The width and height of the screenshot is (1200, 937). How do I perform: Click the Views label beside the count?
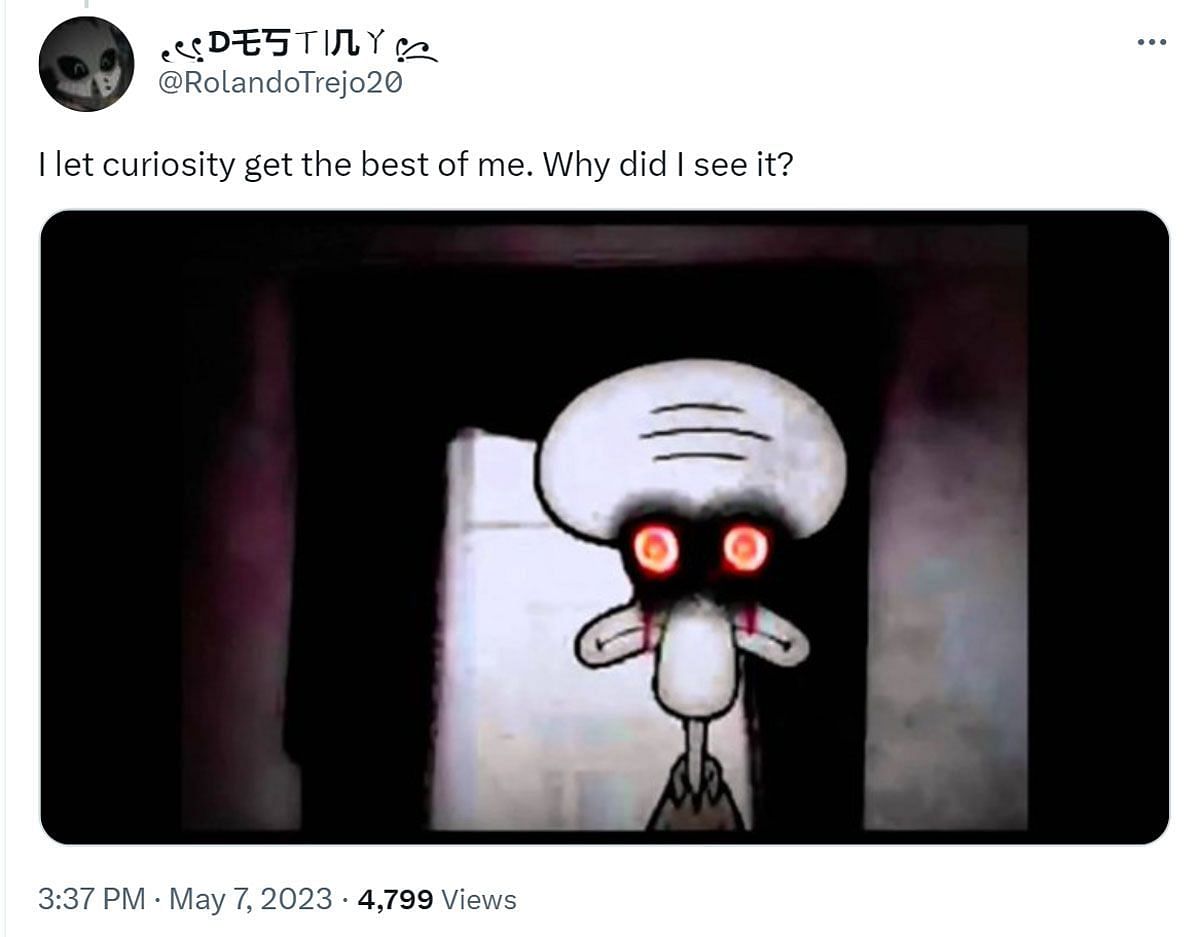pyautogui.click(x=479, y=899)
